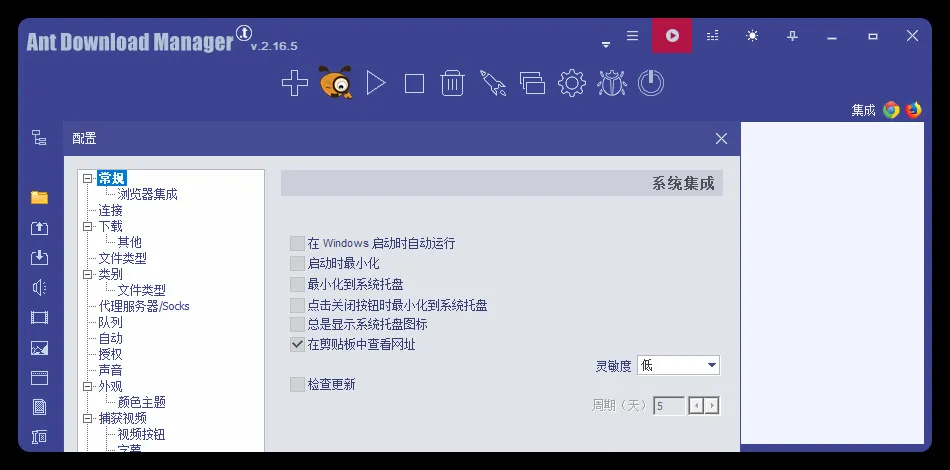Enable 点击关闭按钮时最小化到系统托盘
Image resolution: width=950 pixels, height=470 pixels.
pos(297,305)
